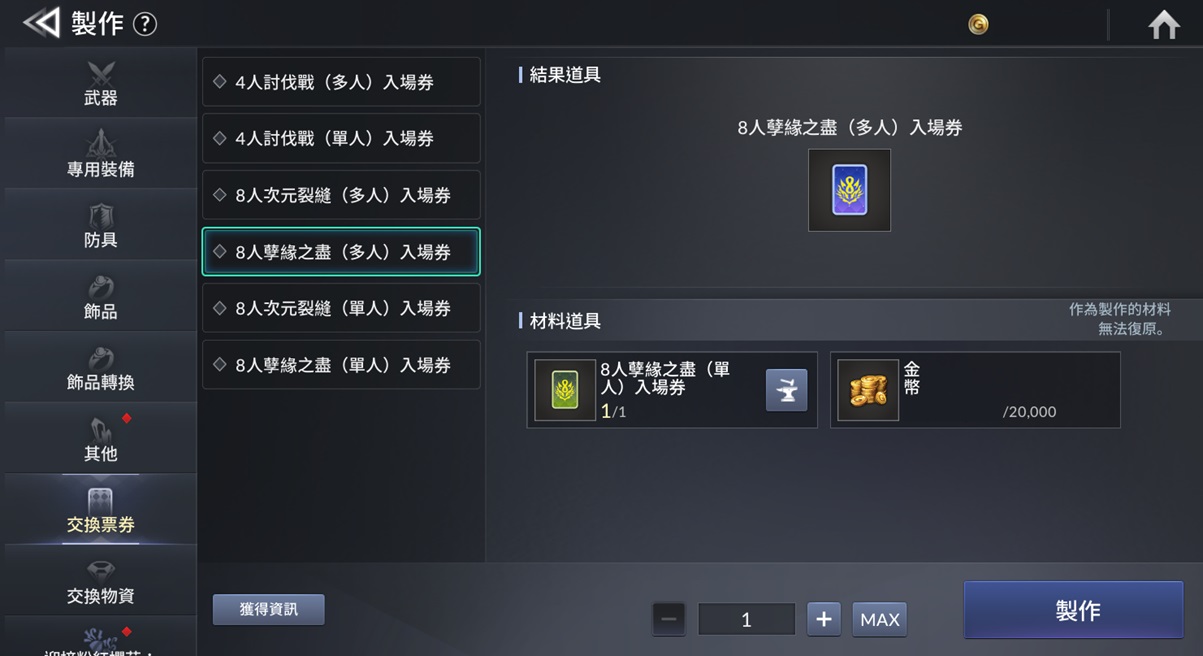Set quantity to MAX
The width and height of the screenshot is (1203, 656).
(880, 619)
